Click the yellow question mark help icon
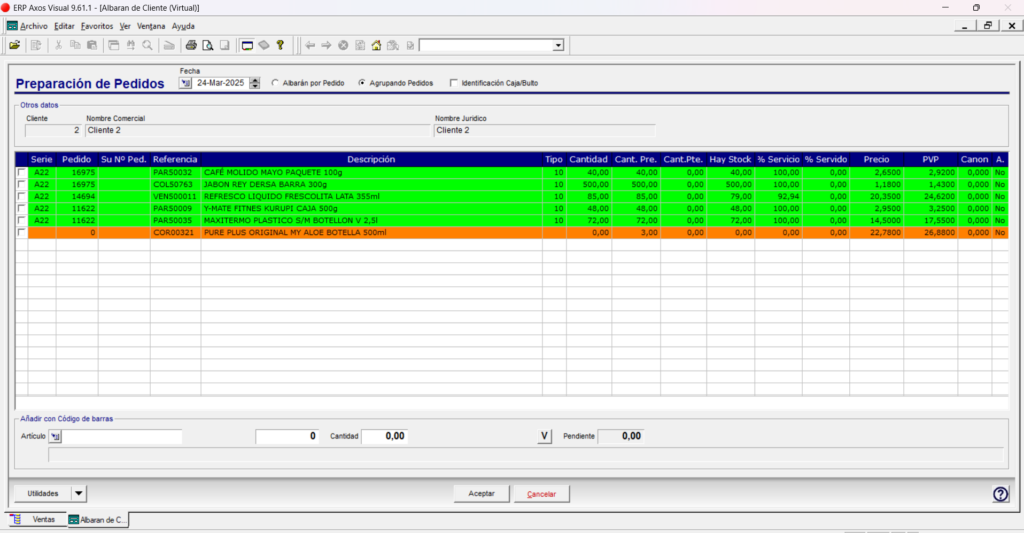The width and height of the screenshot is (1024, 533). tap(280, 45)
